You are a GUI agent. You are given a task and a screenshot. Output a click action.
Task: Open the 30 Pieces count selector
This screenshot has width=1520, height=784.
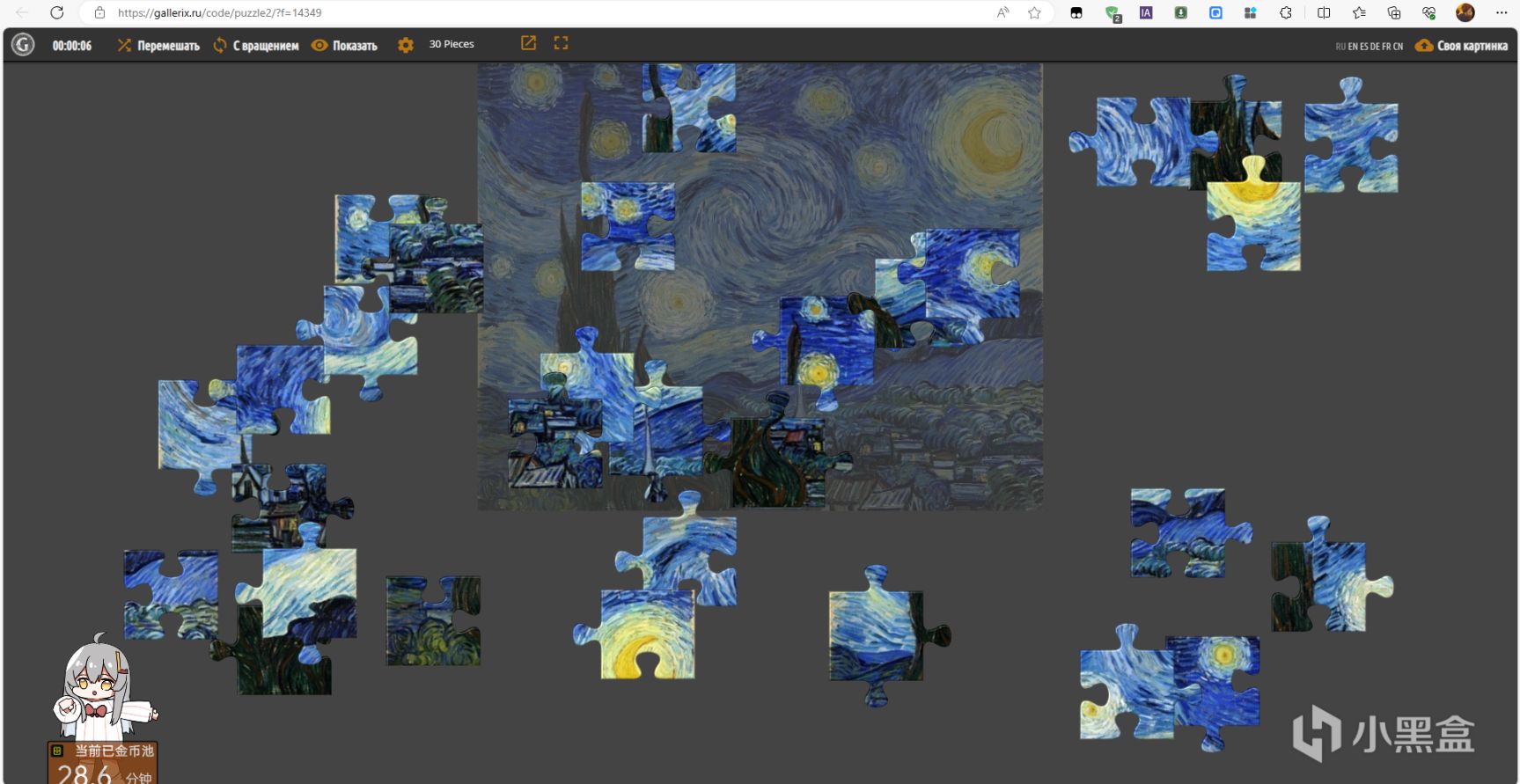(x=452, y=44)
